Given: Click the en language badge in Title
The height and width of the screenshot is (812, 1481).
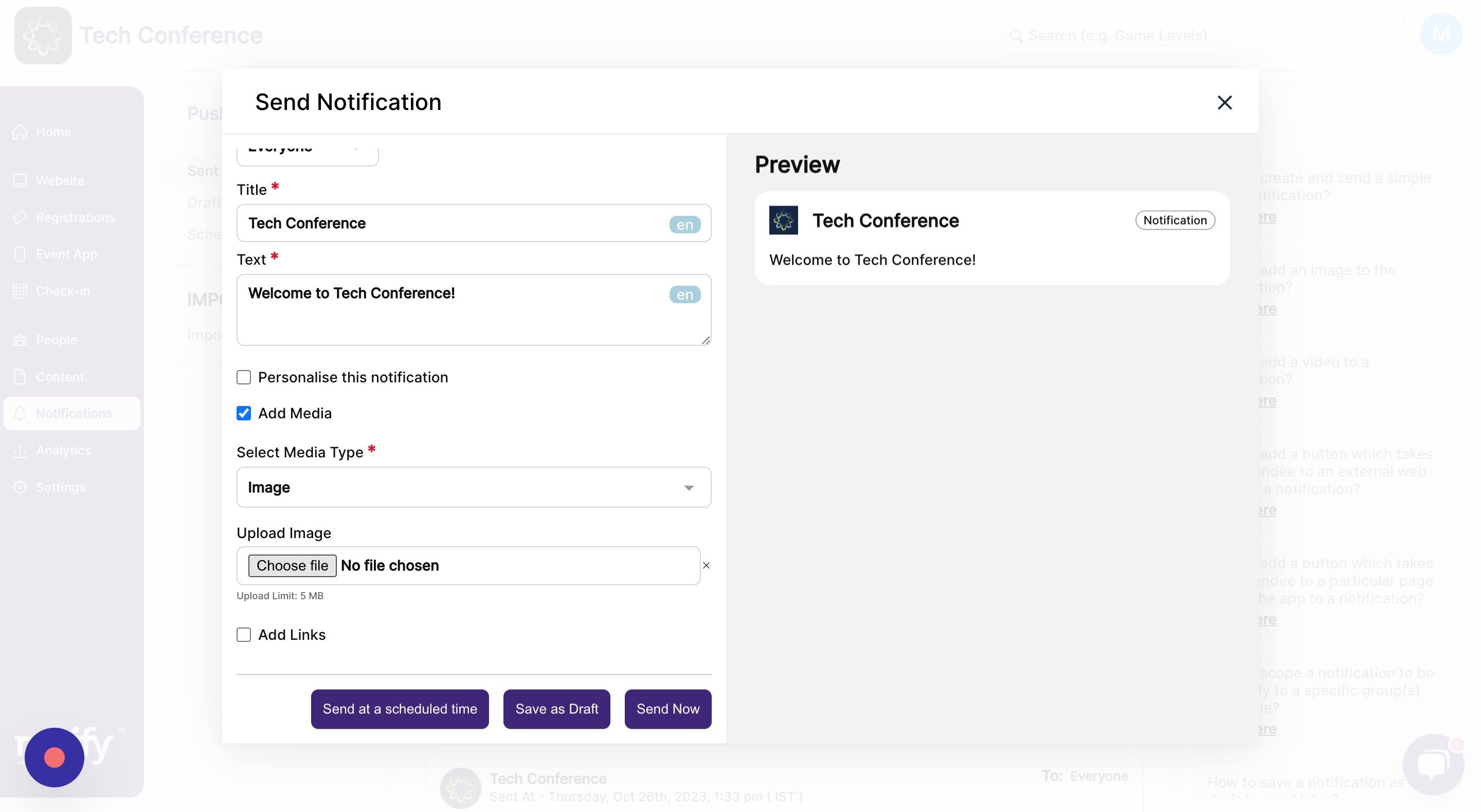Looking at the screenshot, I should click(684, 224).
